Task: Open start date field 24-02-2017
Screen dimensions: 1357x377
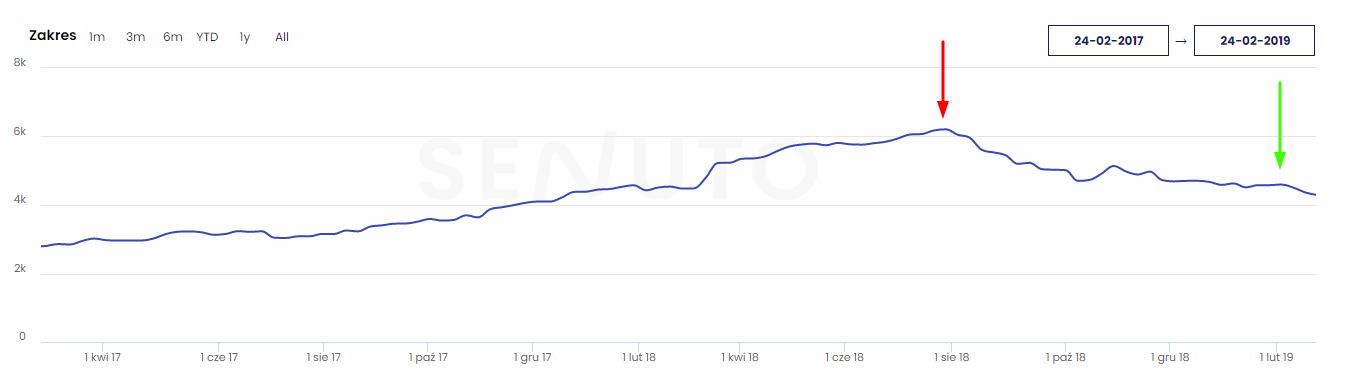Action: click(x=1108, y=41)
